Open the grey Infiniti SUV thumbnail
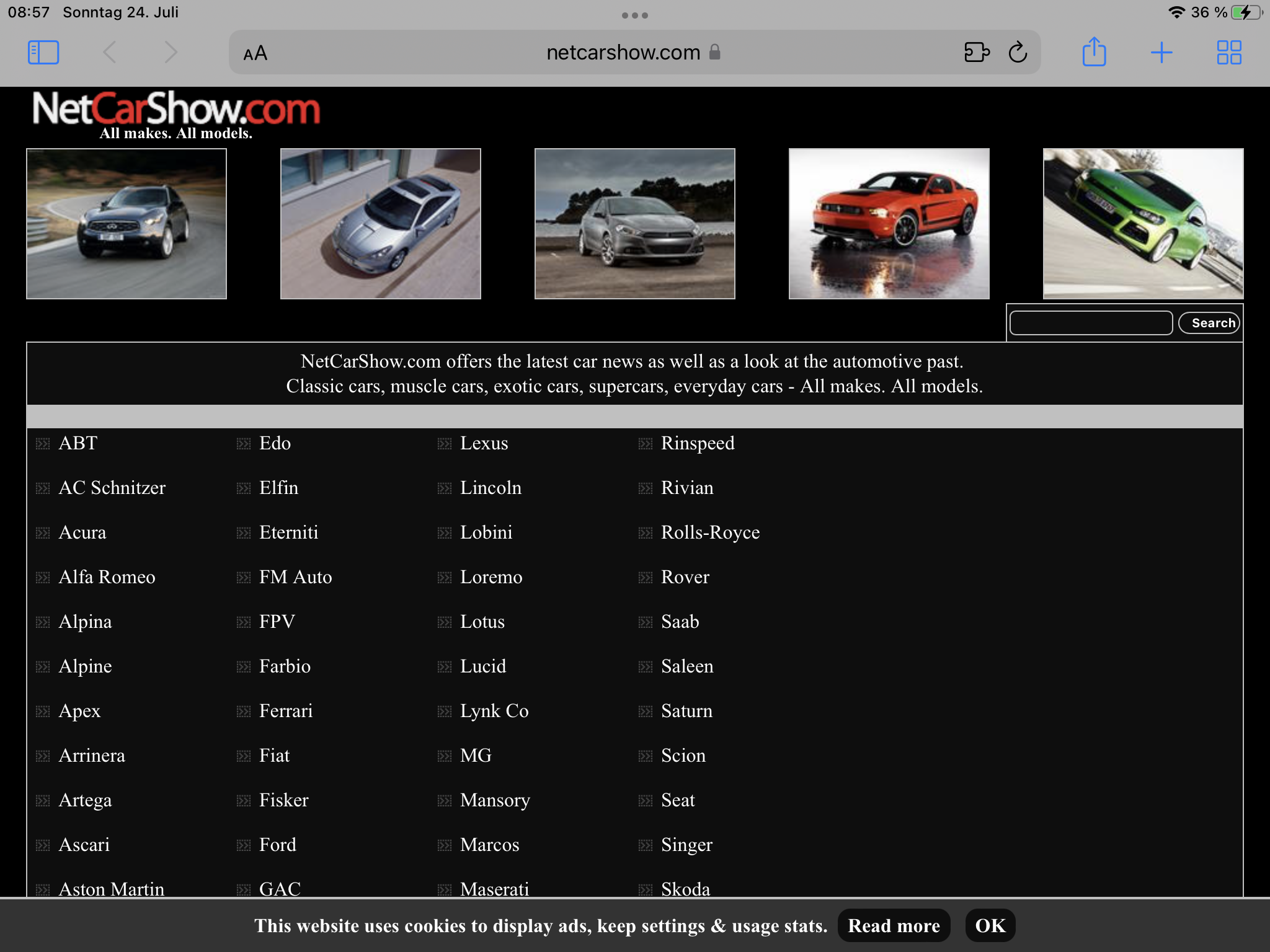This screenshot has height=952, width=1270. [x=127, y=224]
